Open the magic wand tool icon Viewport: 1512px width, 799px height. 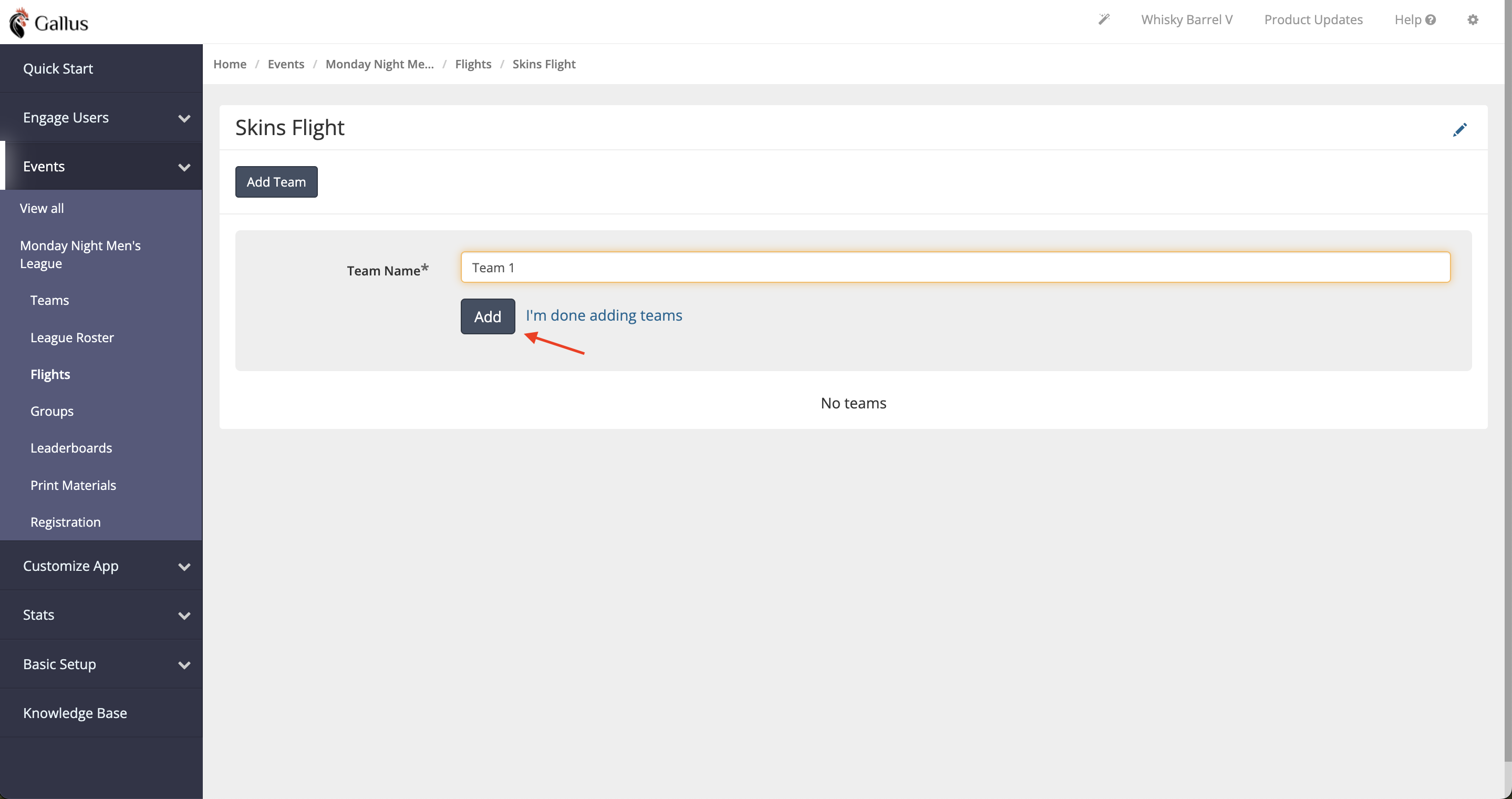(x=1104, y=19)
